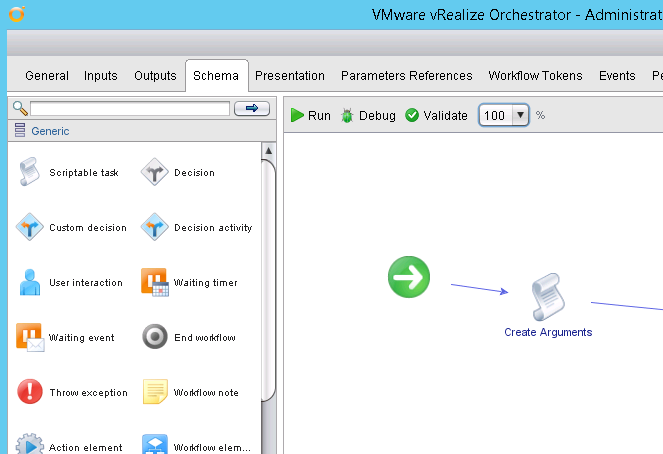
Task: Choose the Waiting timer icon
Action: pos(155,282)
